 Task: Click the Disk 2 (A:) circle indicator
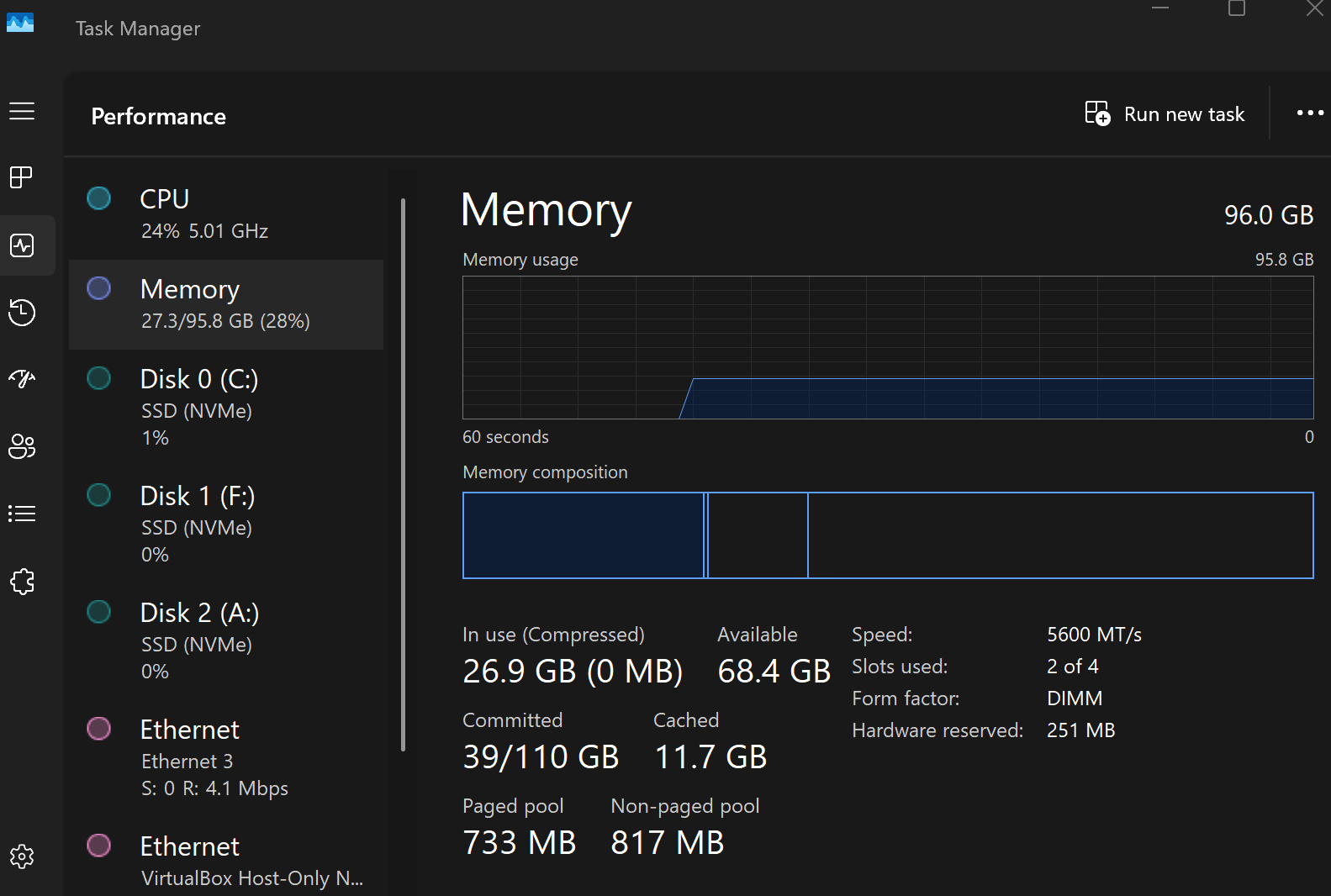[99, 612]
